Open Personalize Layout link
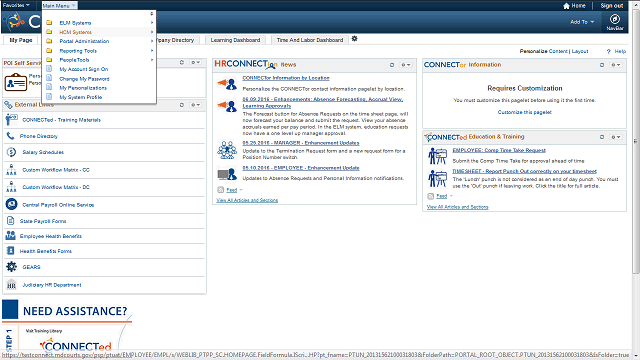 (580, 51)
